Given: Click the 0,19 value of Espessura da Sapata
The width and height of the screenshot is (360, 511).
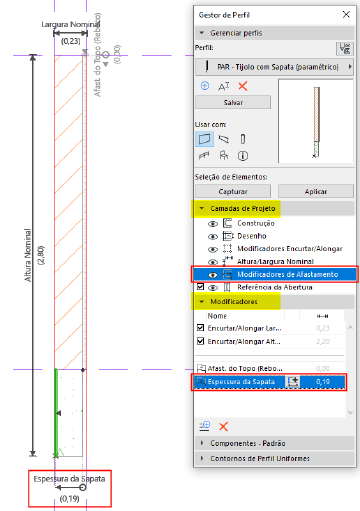Looking at the screenshot, I should tap(323, 382).
